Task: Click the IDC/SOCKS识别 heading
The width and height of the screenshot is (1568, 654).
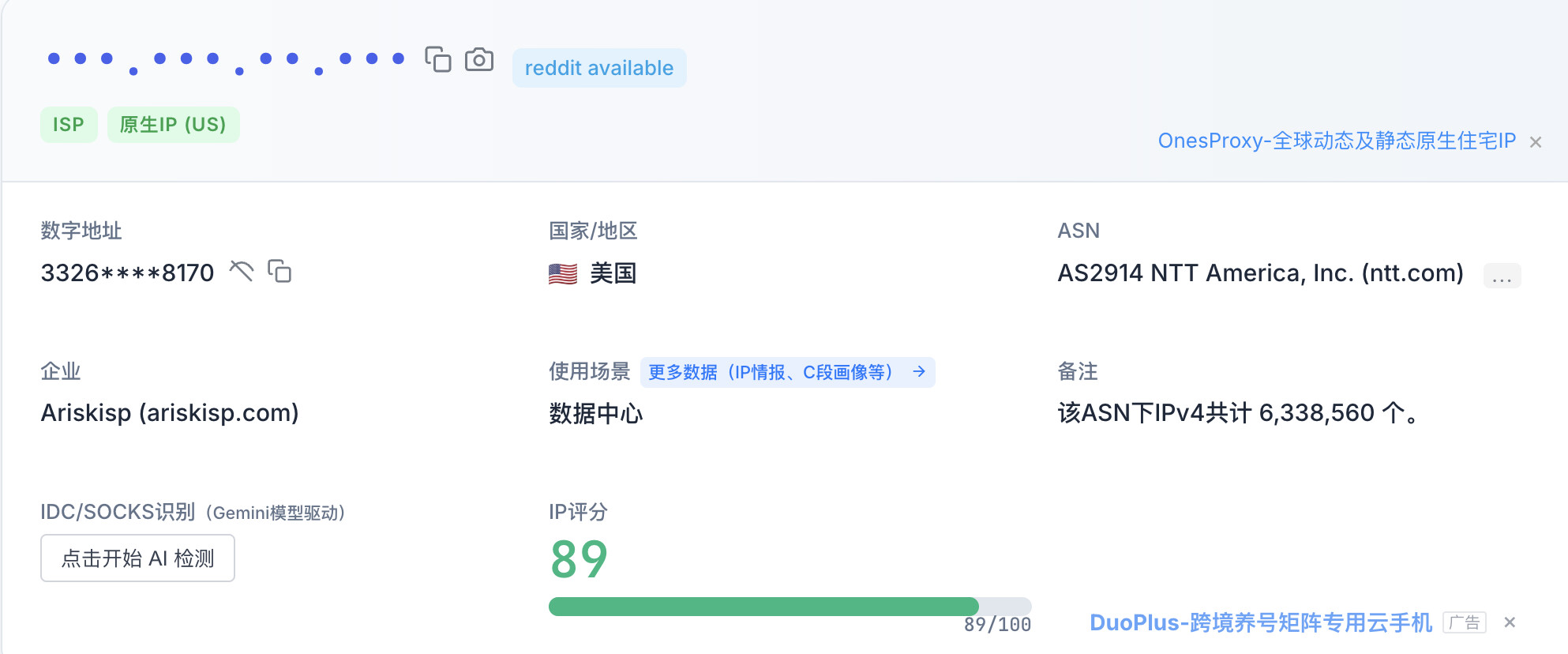Action: [x=118, y=512]
